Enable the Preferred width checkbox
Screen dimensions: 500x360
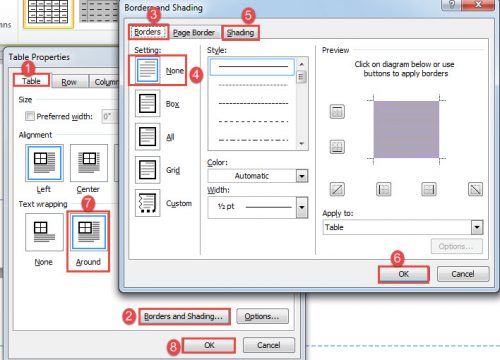click(30, 116)
